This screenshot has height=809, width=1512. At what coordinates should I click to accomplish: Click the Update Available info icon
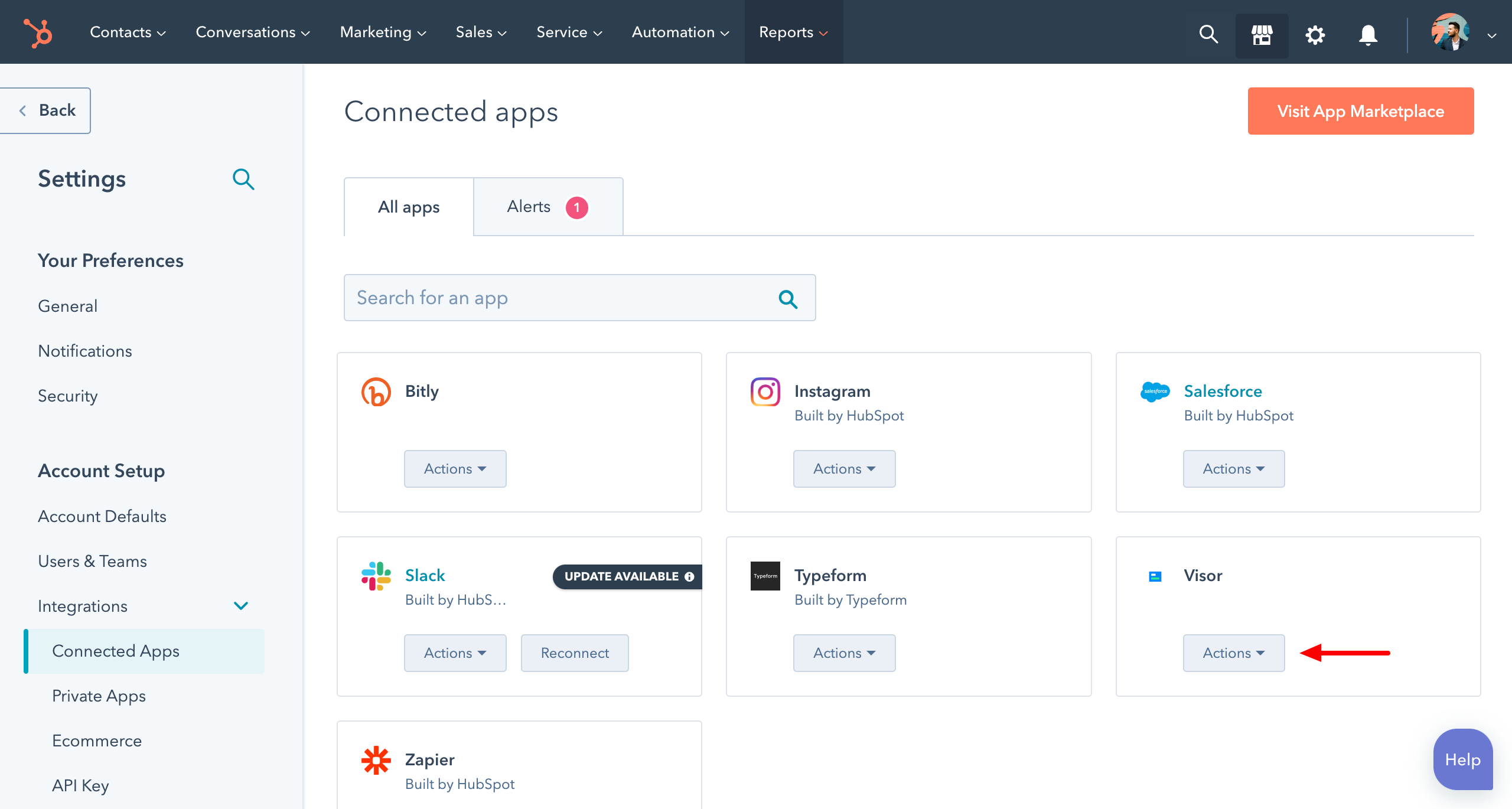[x=689, y=576]
